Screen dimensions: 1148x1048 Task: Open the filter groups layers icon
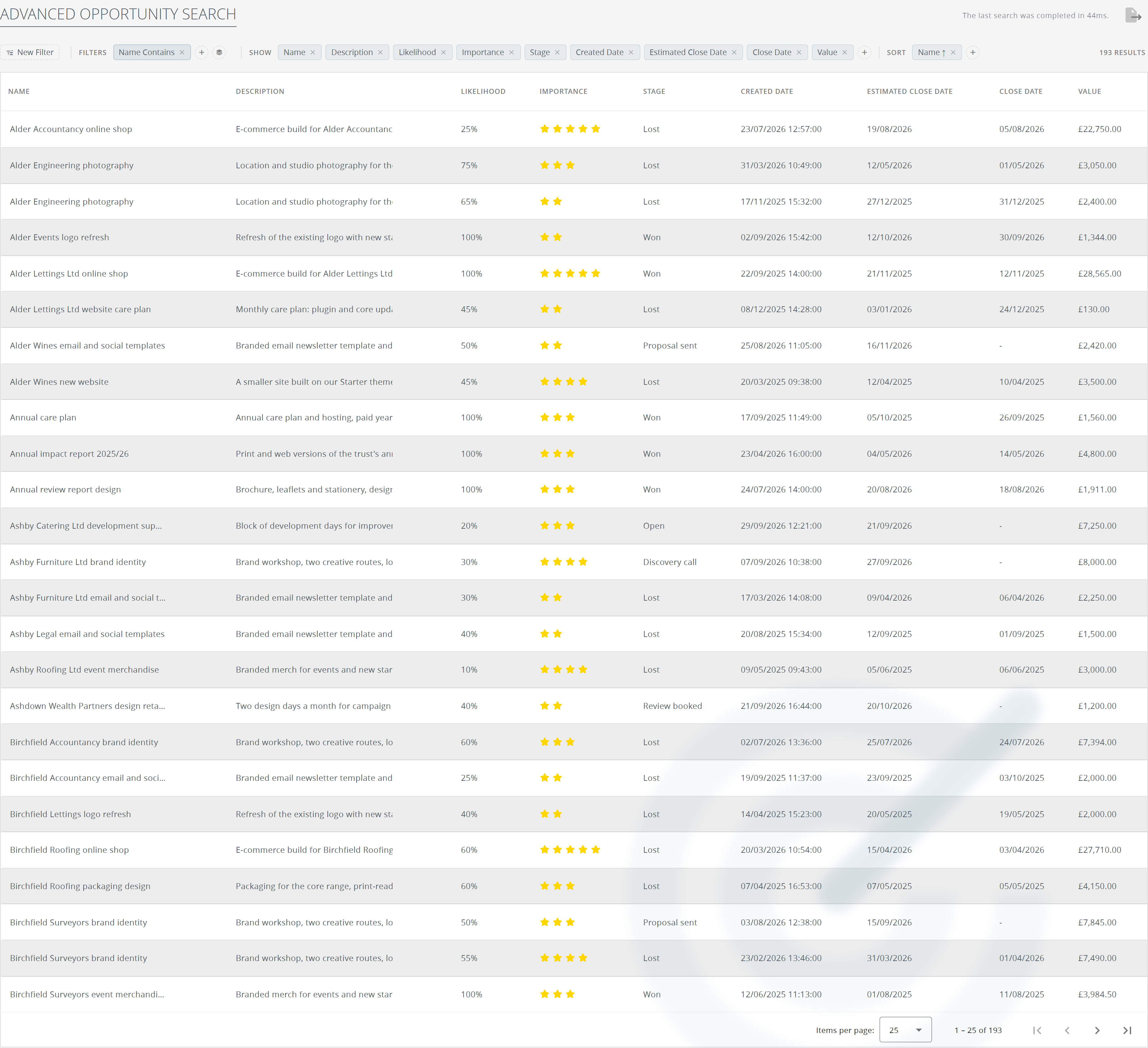click(x=219, y=52)
